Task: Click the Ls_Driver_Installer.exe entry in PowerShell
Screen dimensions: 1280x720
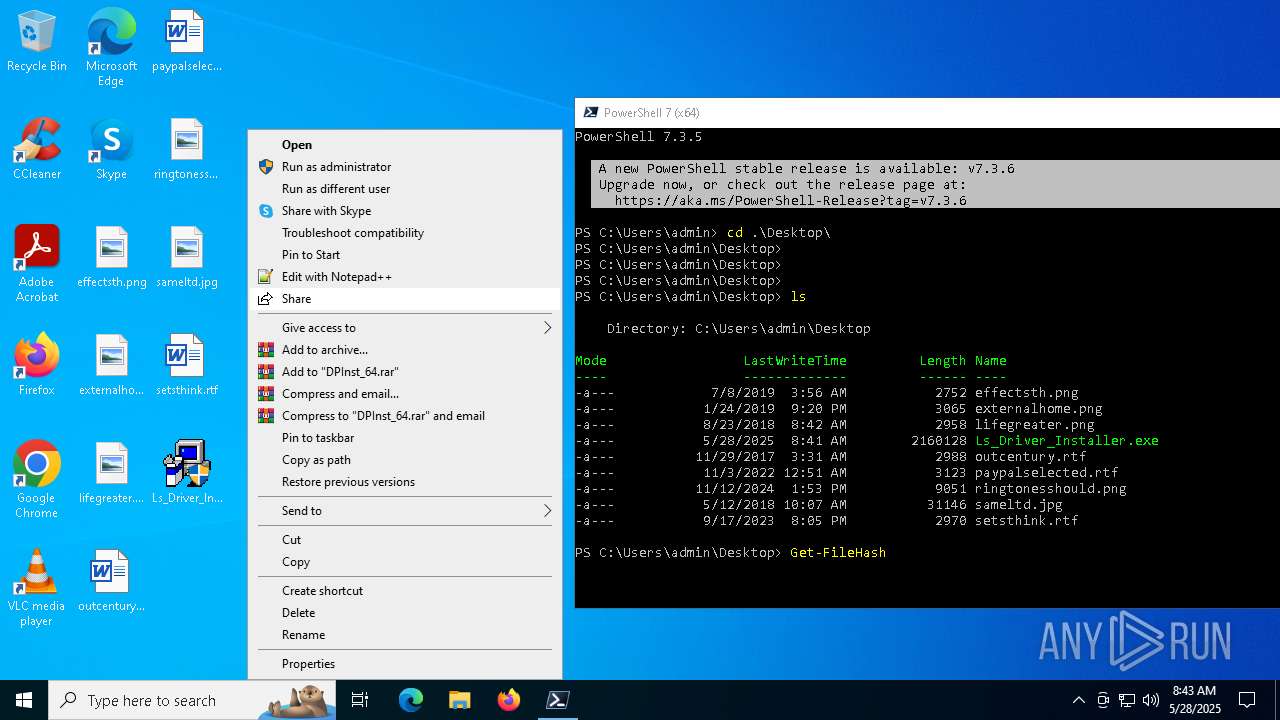Action: click(x=1066, y=441)
